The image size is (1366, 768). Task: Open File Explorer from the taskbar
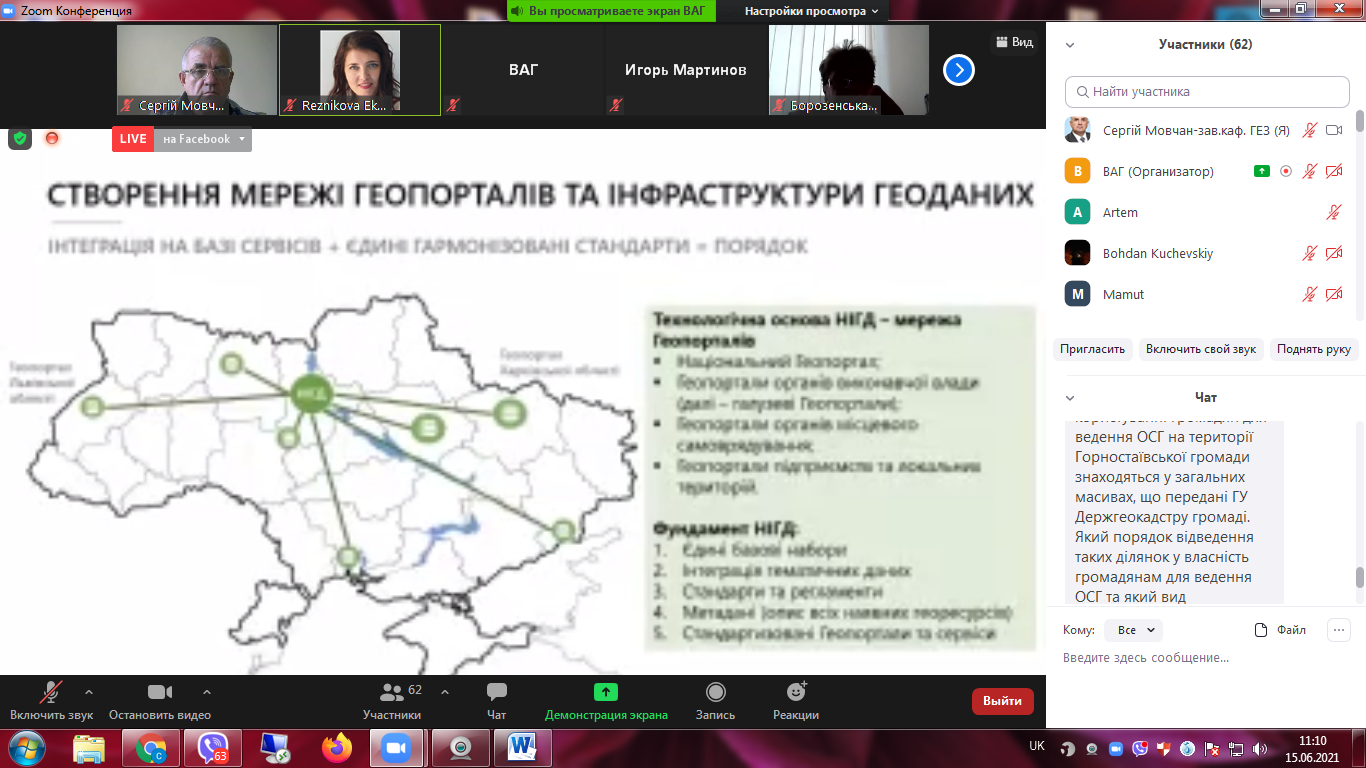89,747
